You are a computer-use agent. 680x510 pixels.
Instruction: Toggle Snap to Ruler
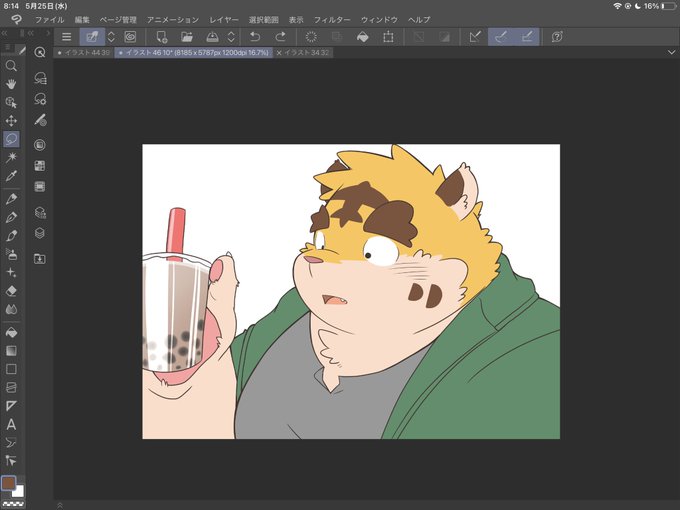pyautogui.click(x=475, y=37)
